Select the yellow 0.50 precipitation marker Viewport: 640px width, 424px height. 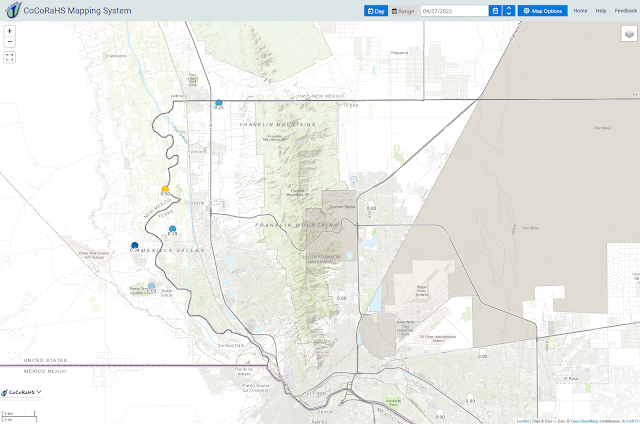pos(165,189)
